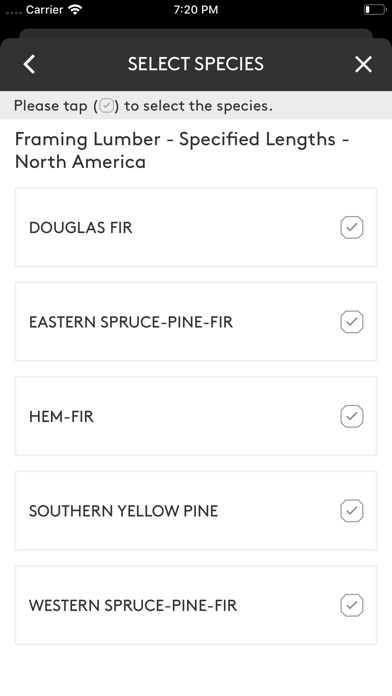
Task: Tap the 7:20 PM clock
Action: pyautogui.click(x=196, y=10)
